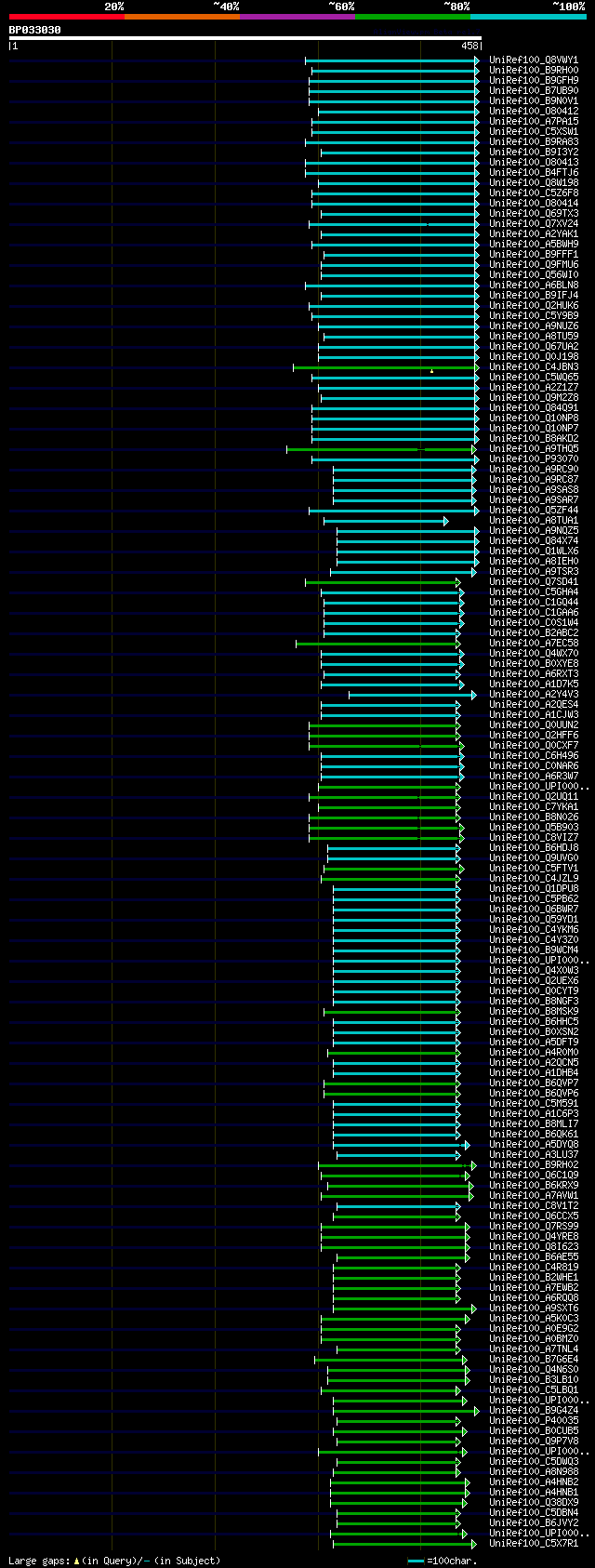Open the UniRef100_C4JZL9 hit link

(x=534, y=879)
